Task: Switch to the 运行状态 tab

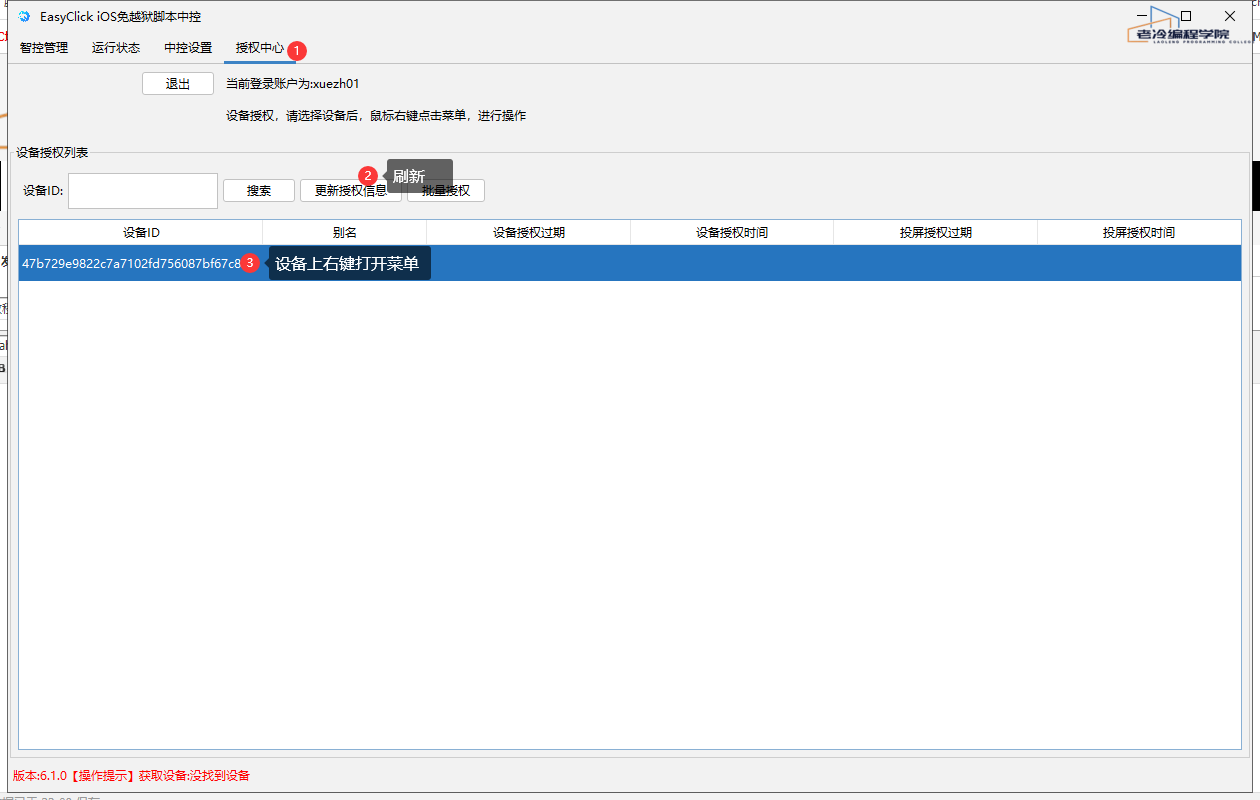Action: click(116, 48)
